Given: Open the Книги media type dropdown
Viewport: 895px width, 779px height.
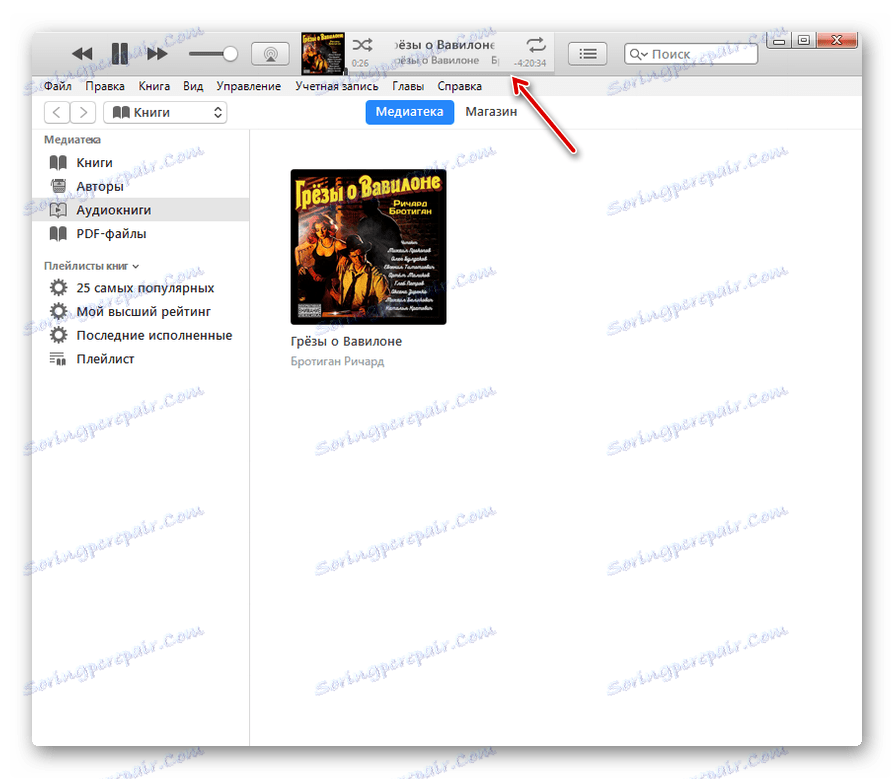Looking at the screenshot, I should point(165,112).
